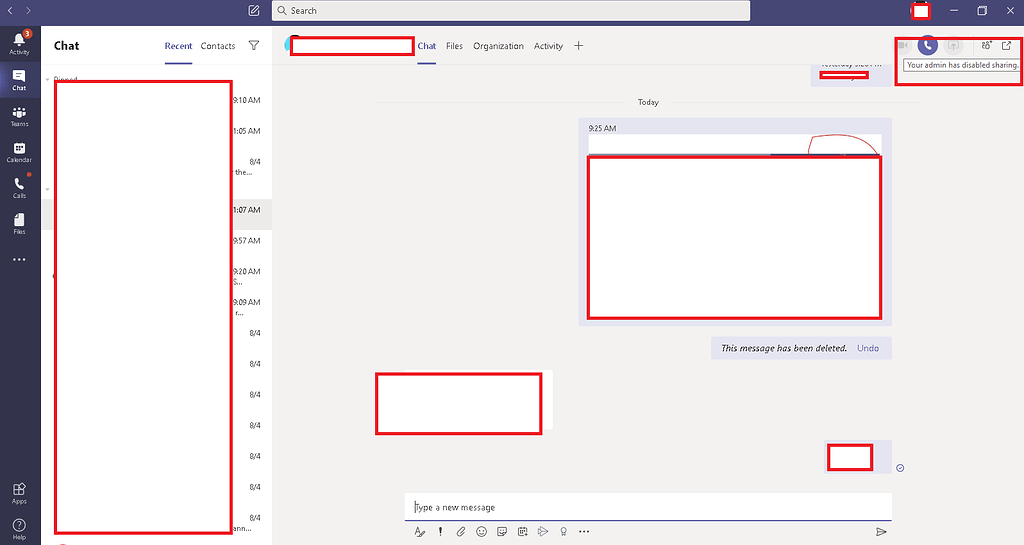Go back with the left navigation arrow
This screenshot has width=1024, height=545.
pyautogui.click(x=10, y=10)
